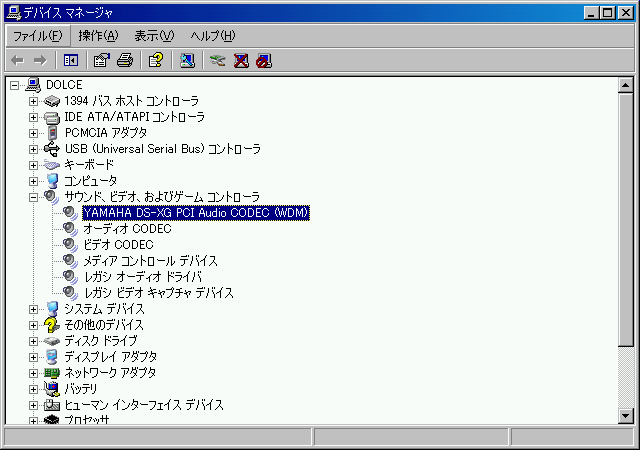Open Properties via toolbar icon

tap(102, 61)
